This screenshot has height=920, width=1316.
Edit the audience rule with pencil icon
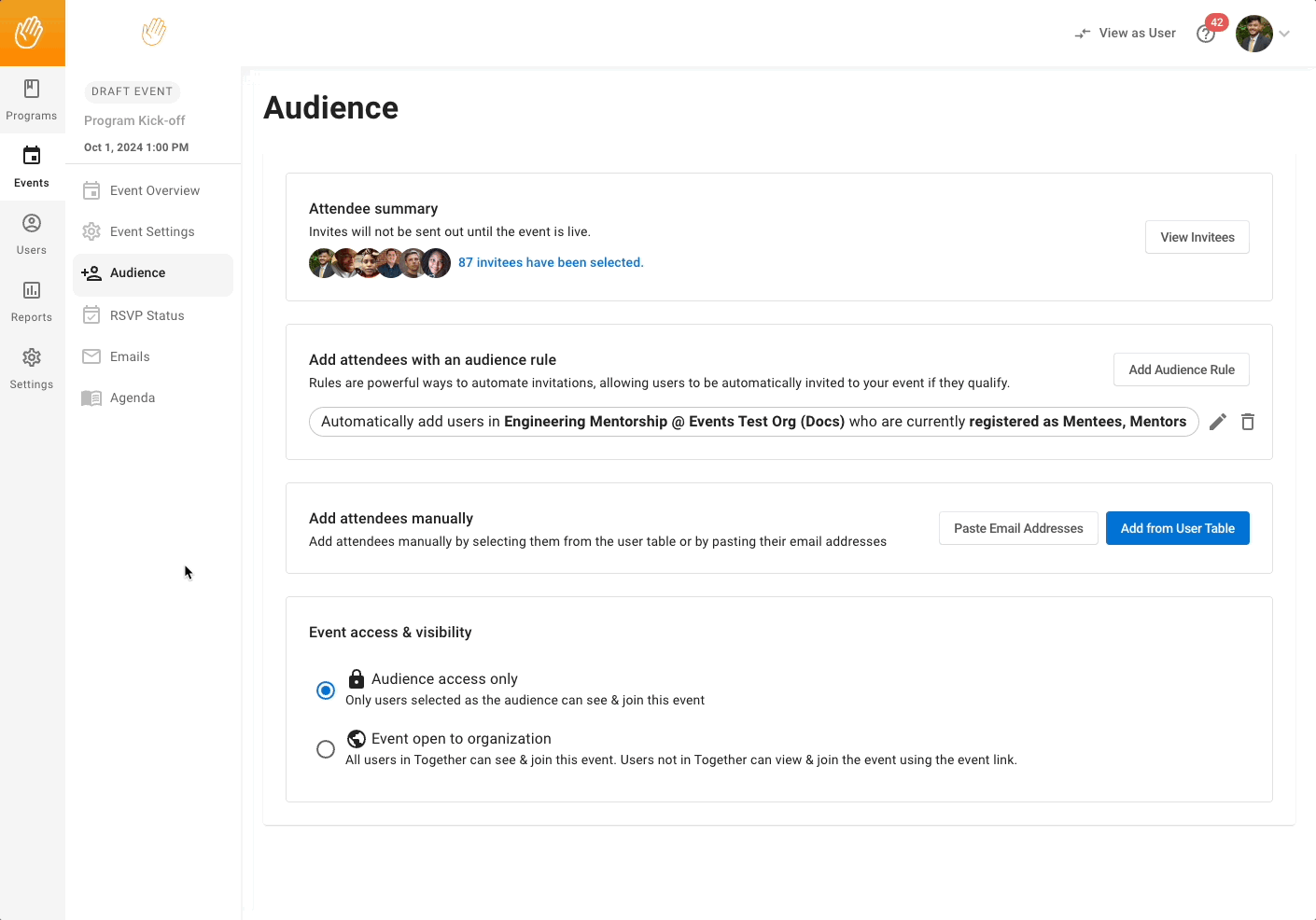1217,422
